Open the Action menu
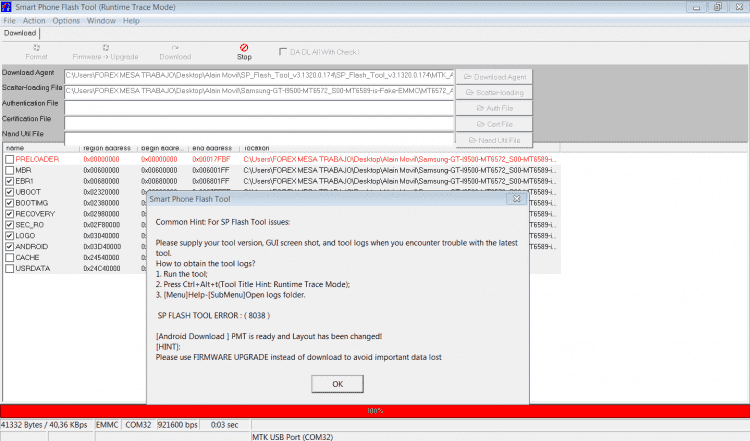Image resolution: width=750 pixels, height=441 pixels. (34, 21)
